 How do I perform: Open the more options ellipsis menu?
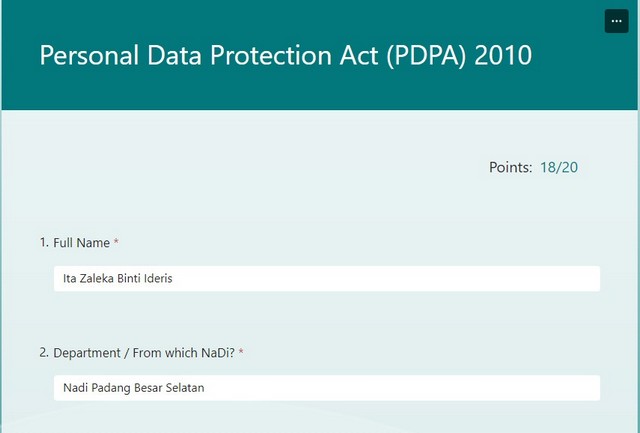tap(616, 21)
